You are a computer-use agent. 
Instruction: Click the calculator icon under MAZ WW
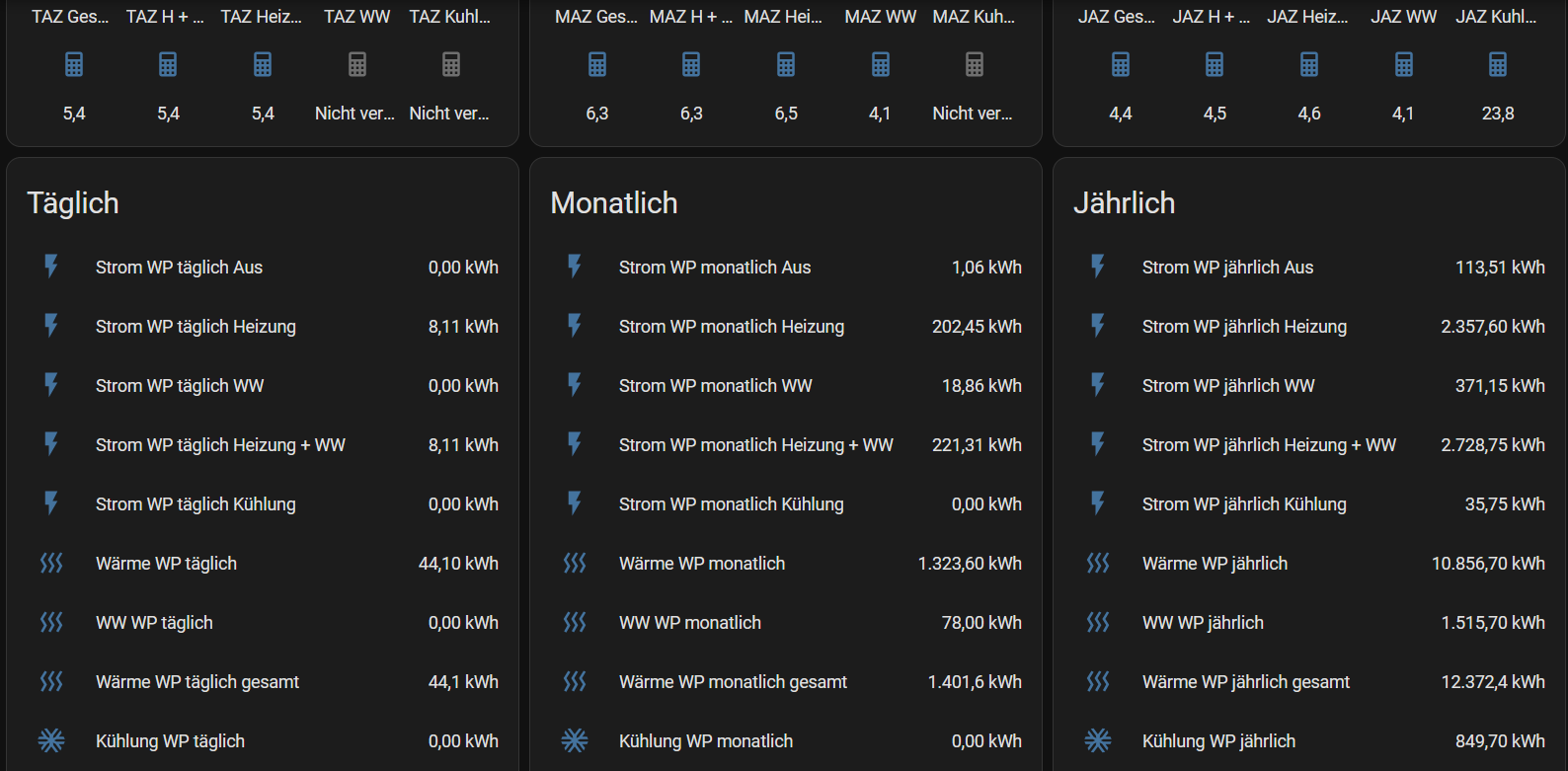880,65
